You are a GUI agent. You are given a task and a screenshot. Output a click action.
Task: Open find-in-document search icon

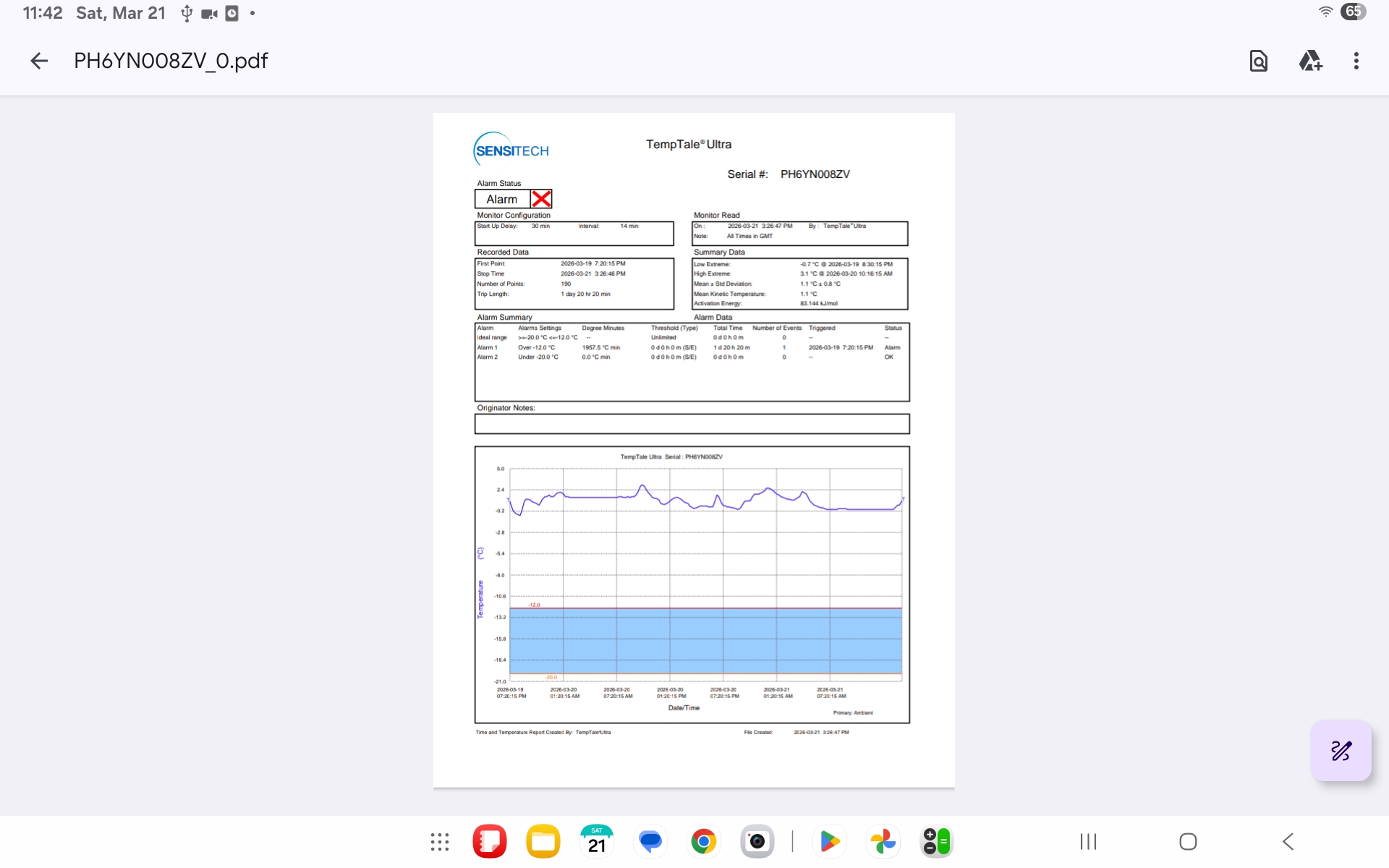coord(1259,61)
